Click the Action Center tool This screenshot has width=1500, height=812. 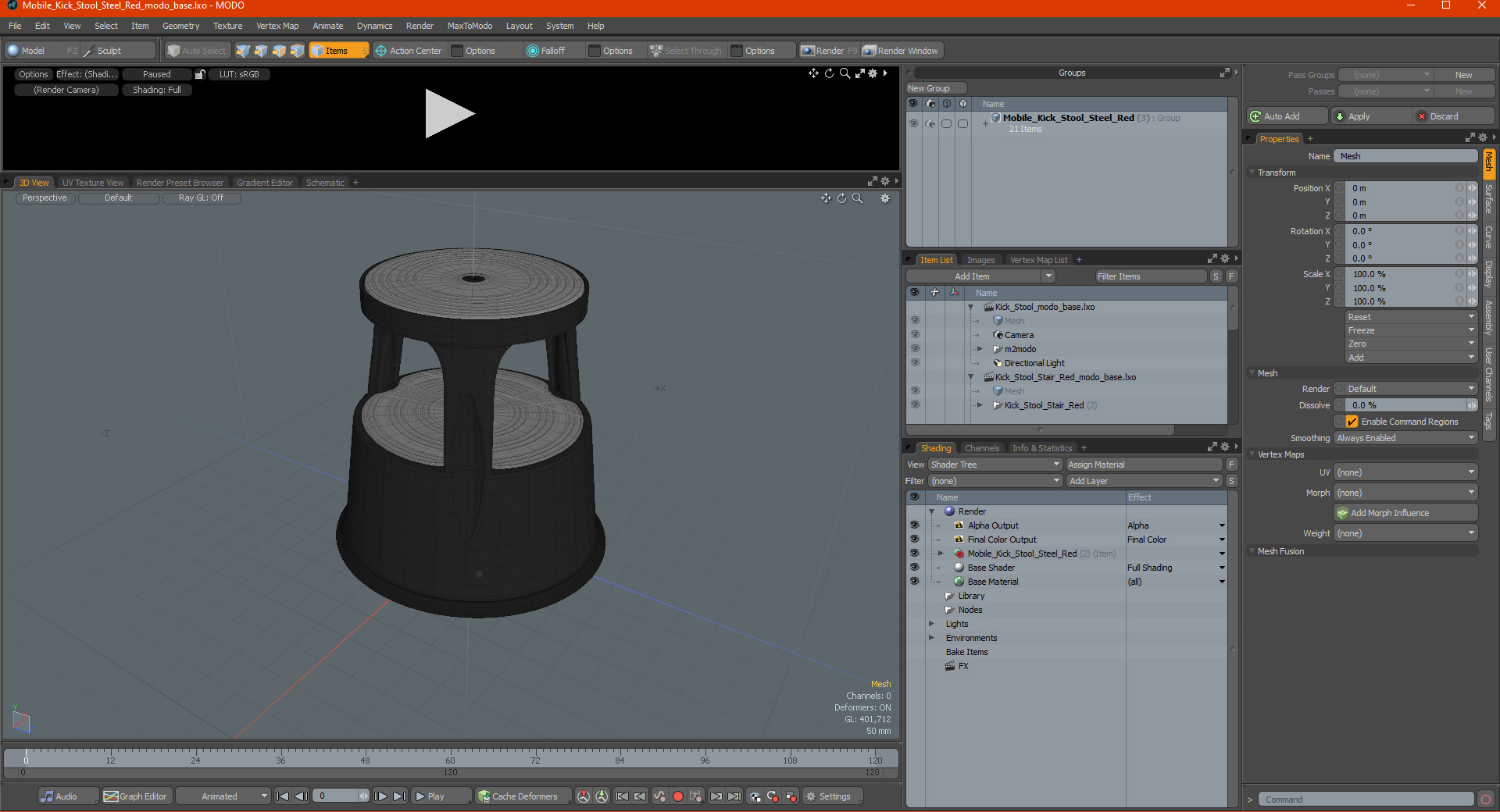[x=409, y=51]
